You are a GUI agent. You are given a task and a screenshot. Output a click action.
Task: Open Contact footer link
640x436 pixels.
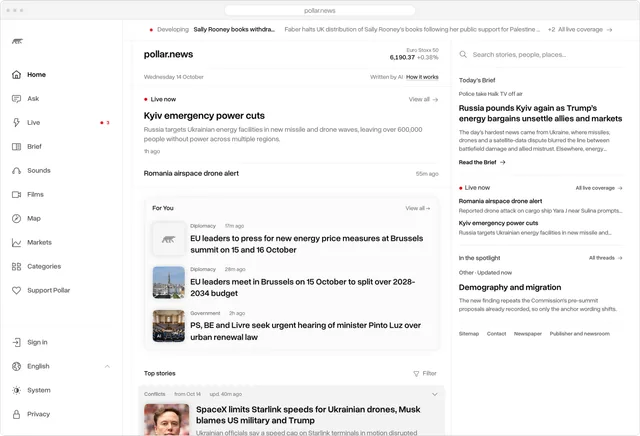click(x=496, y=334)
